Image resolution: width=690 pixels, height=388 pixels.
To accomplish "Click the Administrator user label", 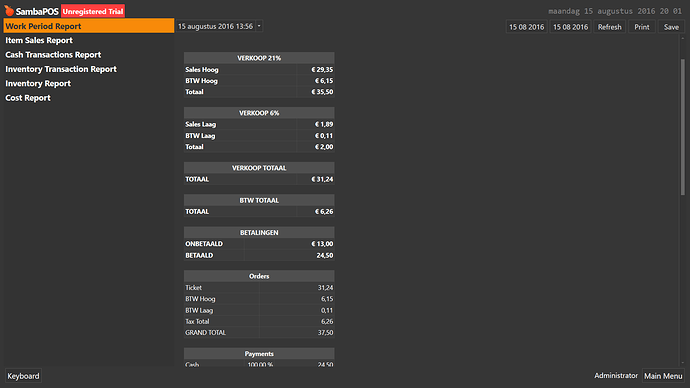I will (616, 376).
